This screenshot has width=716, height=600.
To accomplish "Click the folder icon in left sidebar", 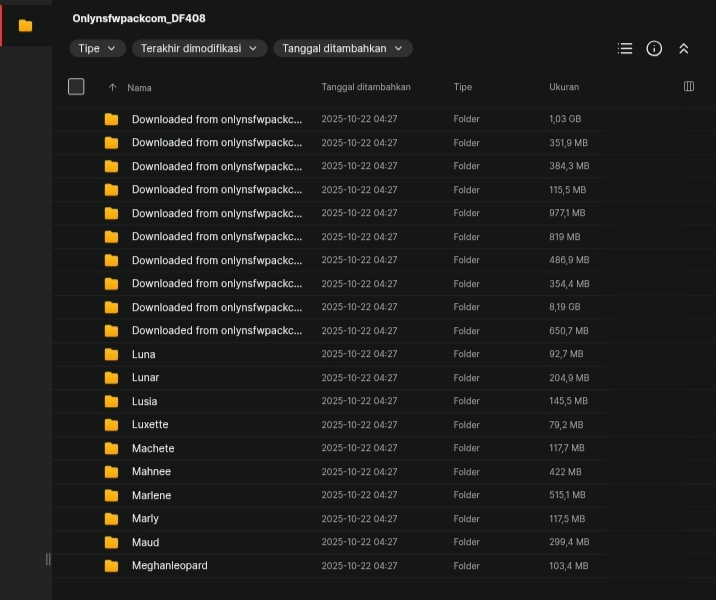I will (x=25, y=25).
